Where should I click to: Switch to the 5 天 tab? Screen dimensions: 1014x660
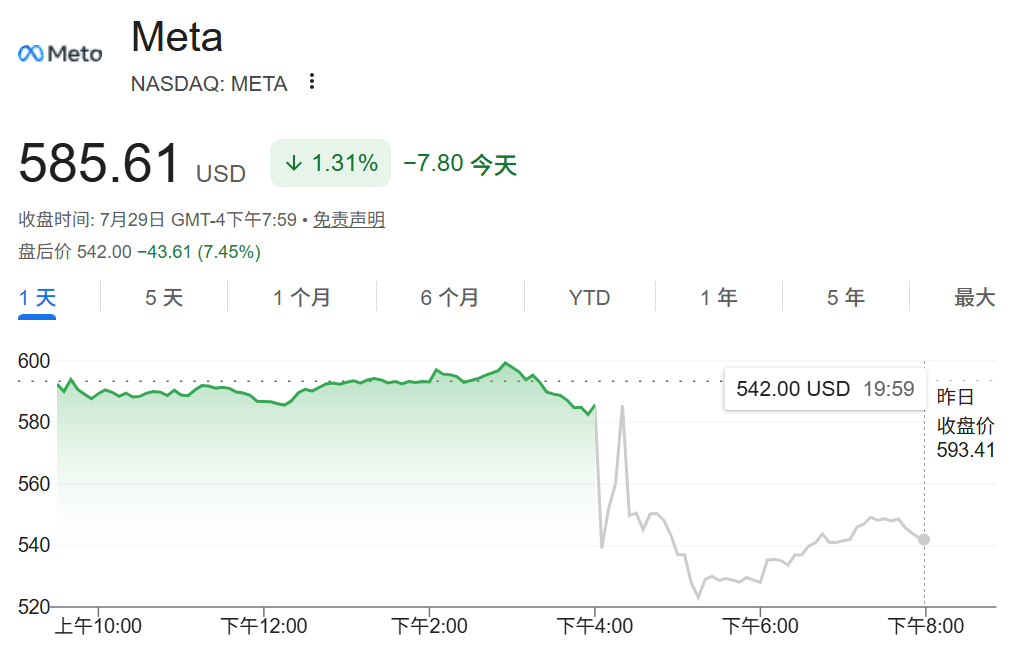[164, 298]
